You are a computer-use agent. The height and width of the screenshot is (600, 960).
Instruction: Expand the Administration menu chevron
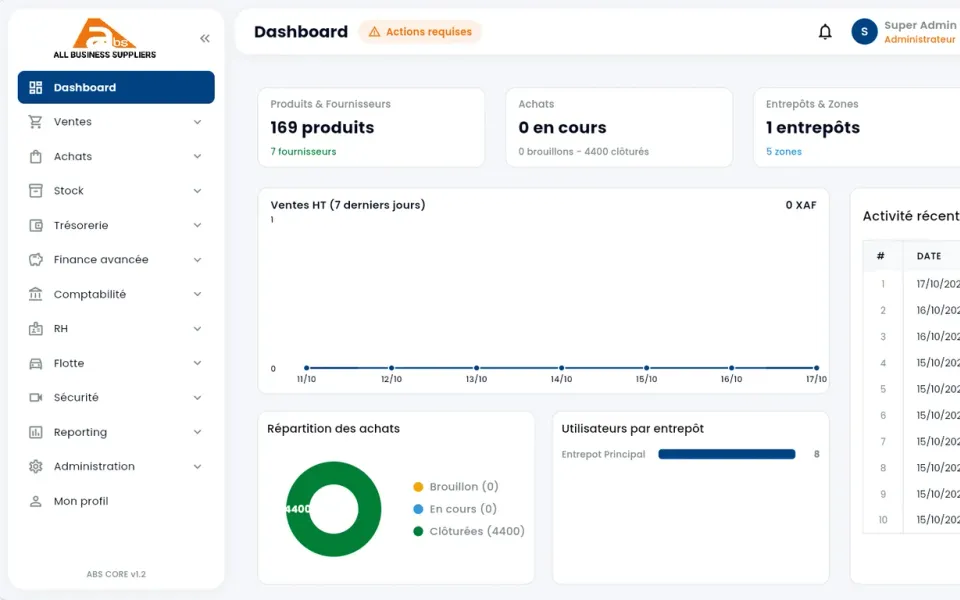tap(197, 467)
